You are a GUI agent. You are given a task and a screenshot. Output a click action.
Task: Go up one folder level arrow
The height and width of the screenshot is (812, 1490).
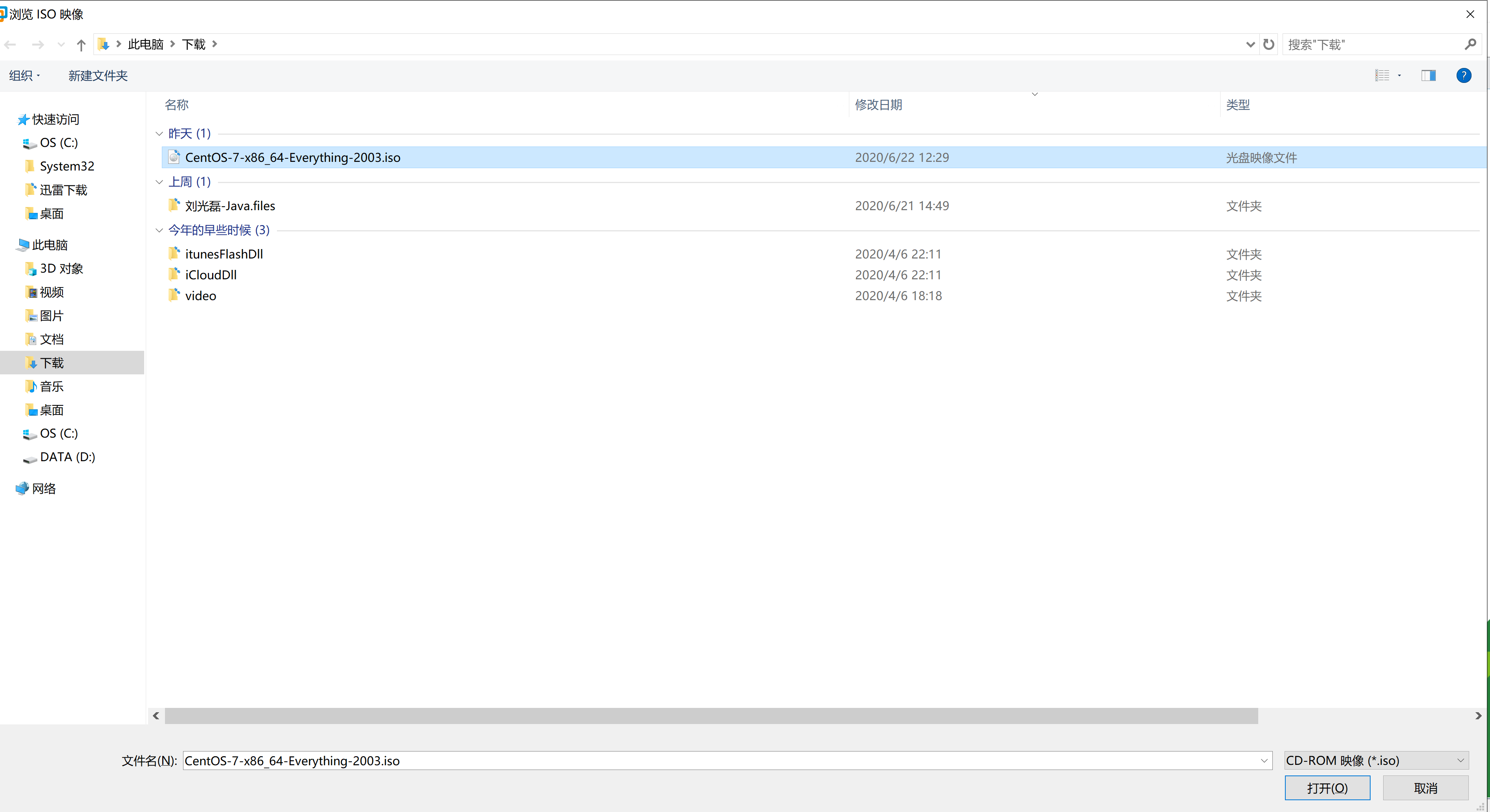(81, 44)
